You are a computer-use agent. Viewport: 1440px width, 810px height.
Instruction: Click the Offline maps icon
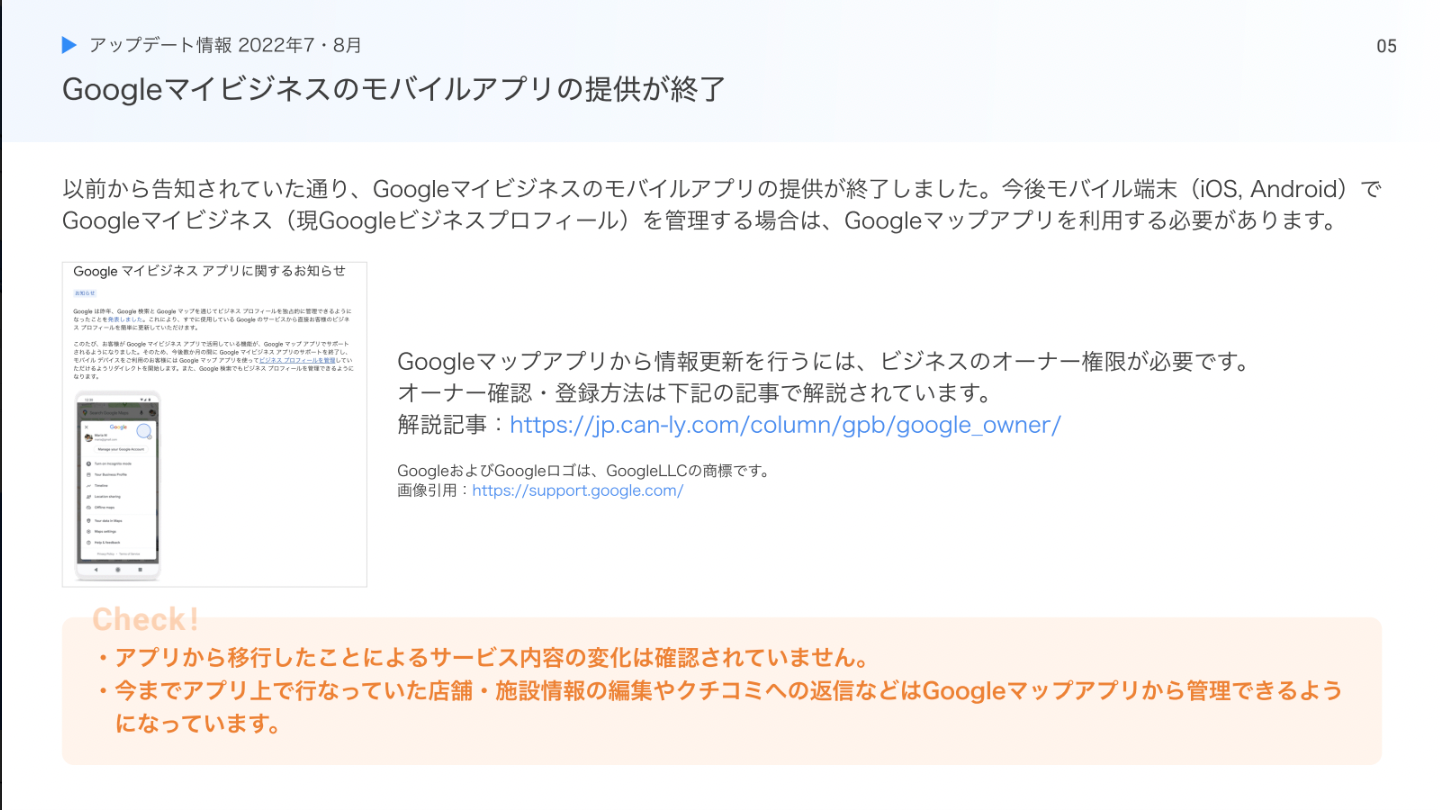pyautogui.click(x=89, y=508)
